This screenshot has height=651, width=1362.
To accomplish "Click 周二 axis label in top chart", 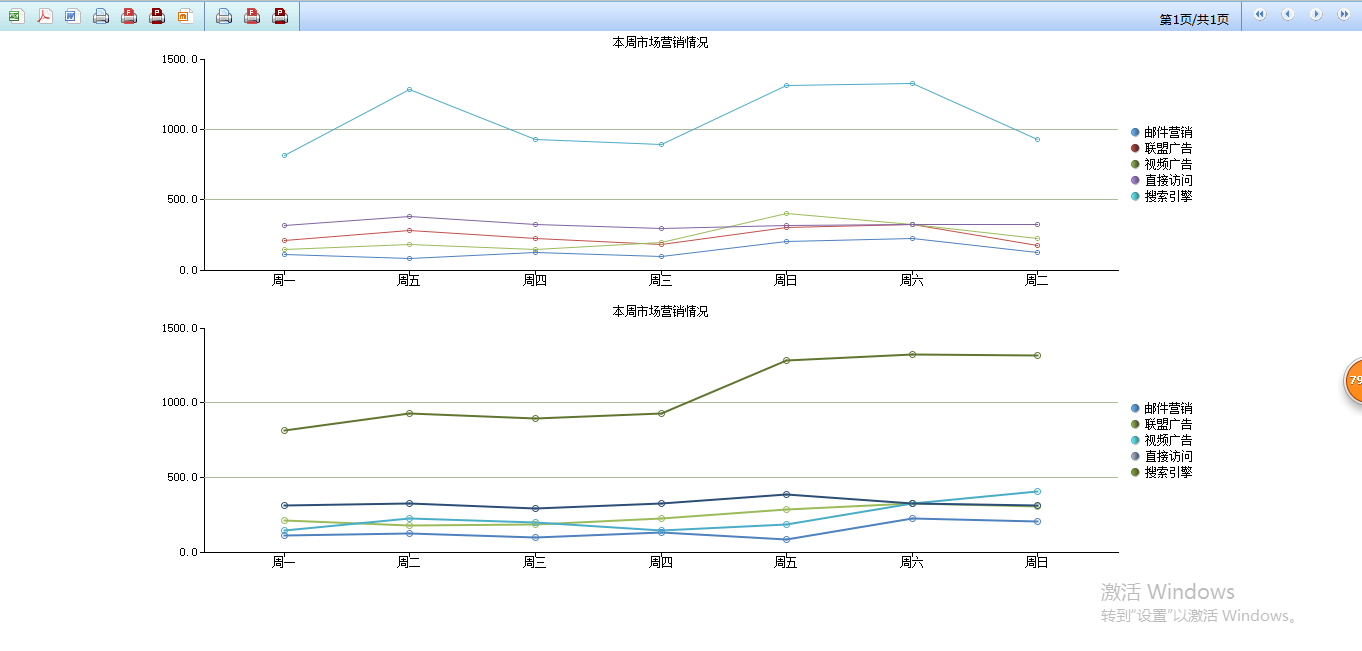I will coord(1037,280).
